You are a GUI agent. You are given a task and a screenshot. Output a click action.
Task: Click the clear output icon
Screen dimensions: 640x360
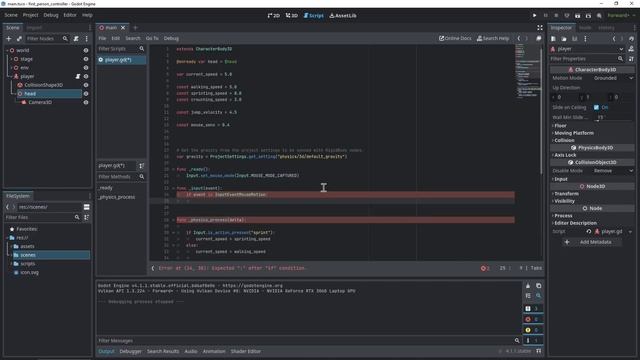pyautogui.click(x=528, y=286)
